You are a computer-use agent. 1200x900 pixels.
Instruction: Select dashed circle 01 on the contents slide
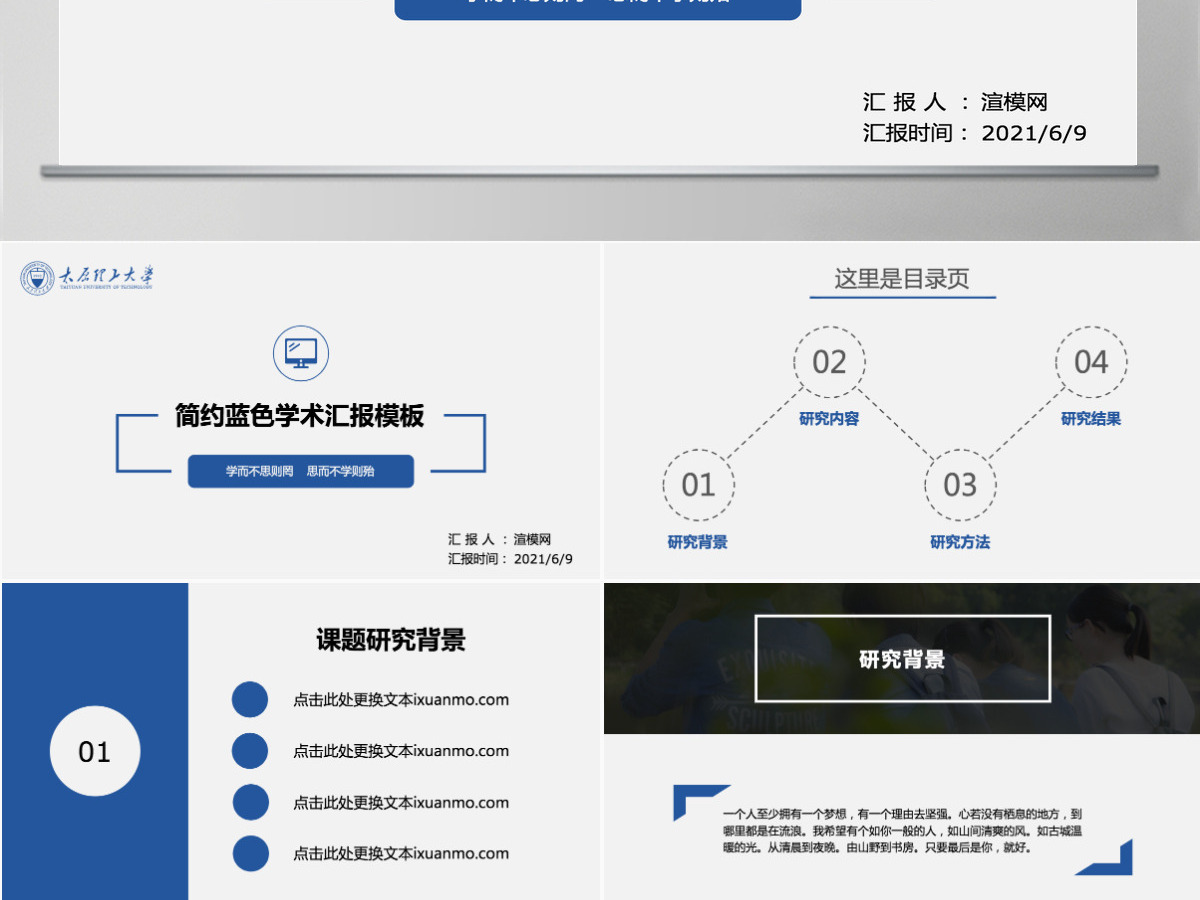698,485
